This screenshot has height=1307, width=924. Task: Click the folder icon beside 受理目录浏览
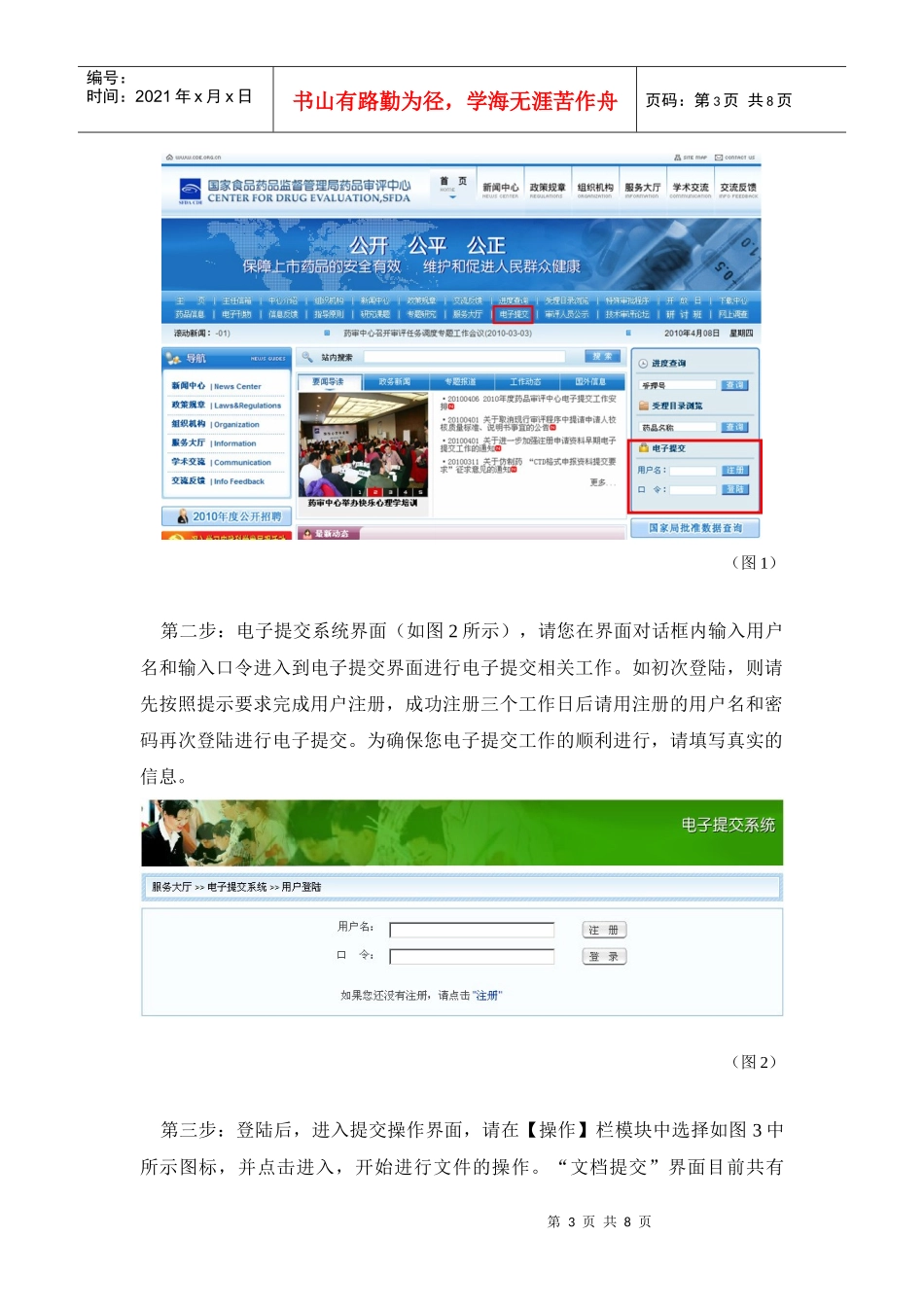(643, 406)
